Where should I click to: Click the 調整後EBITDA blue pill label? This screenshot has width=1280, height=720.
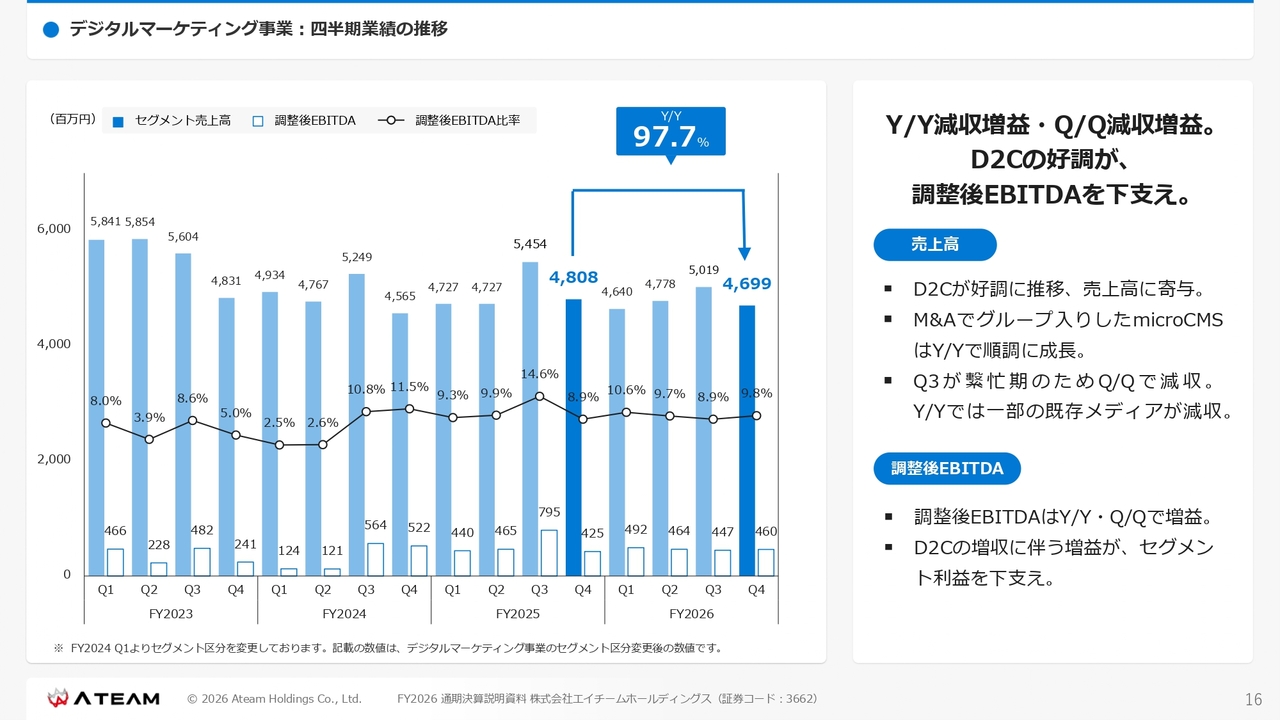pyautogui.click(x=947, y=468)
